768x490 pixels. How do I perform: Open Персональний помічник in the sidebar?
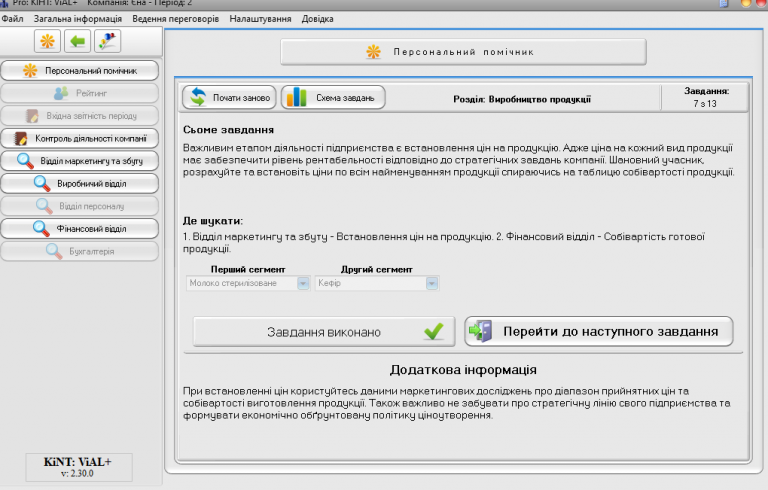80,71
